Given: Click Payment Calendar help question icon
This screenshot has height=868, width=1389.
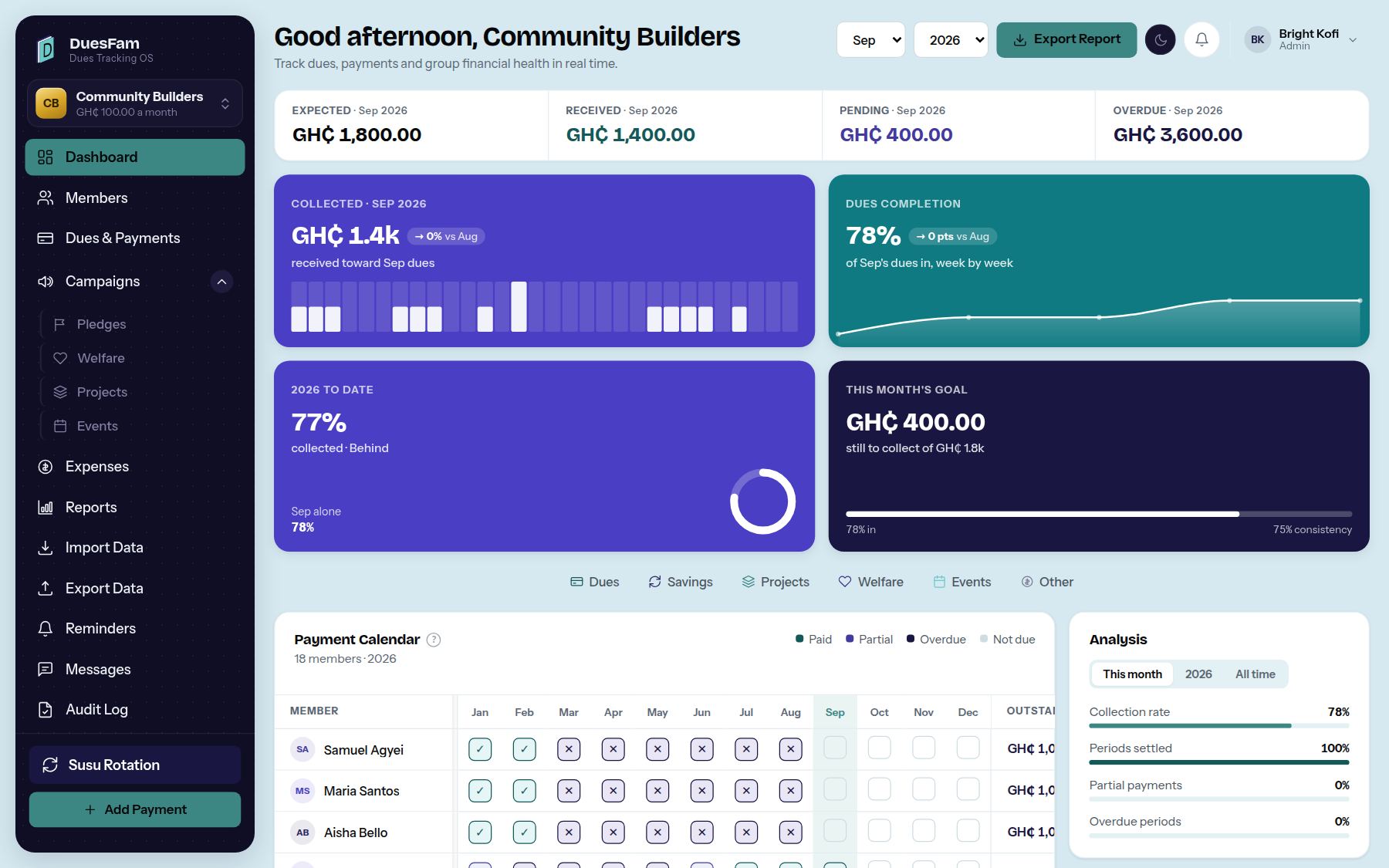Looking at the screenshot, I should coord(434,640).
